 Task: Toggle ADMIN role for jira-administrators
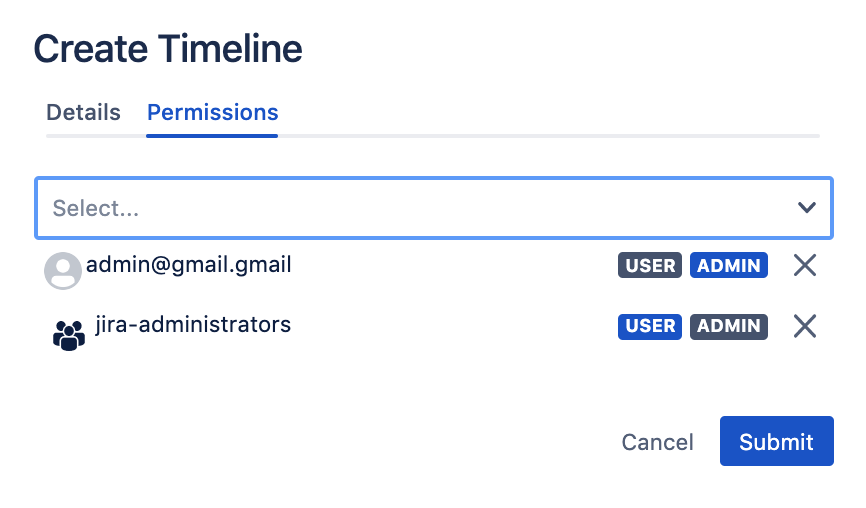(729, 326)
